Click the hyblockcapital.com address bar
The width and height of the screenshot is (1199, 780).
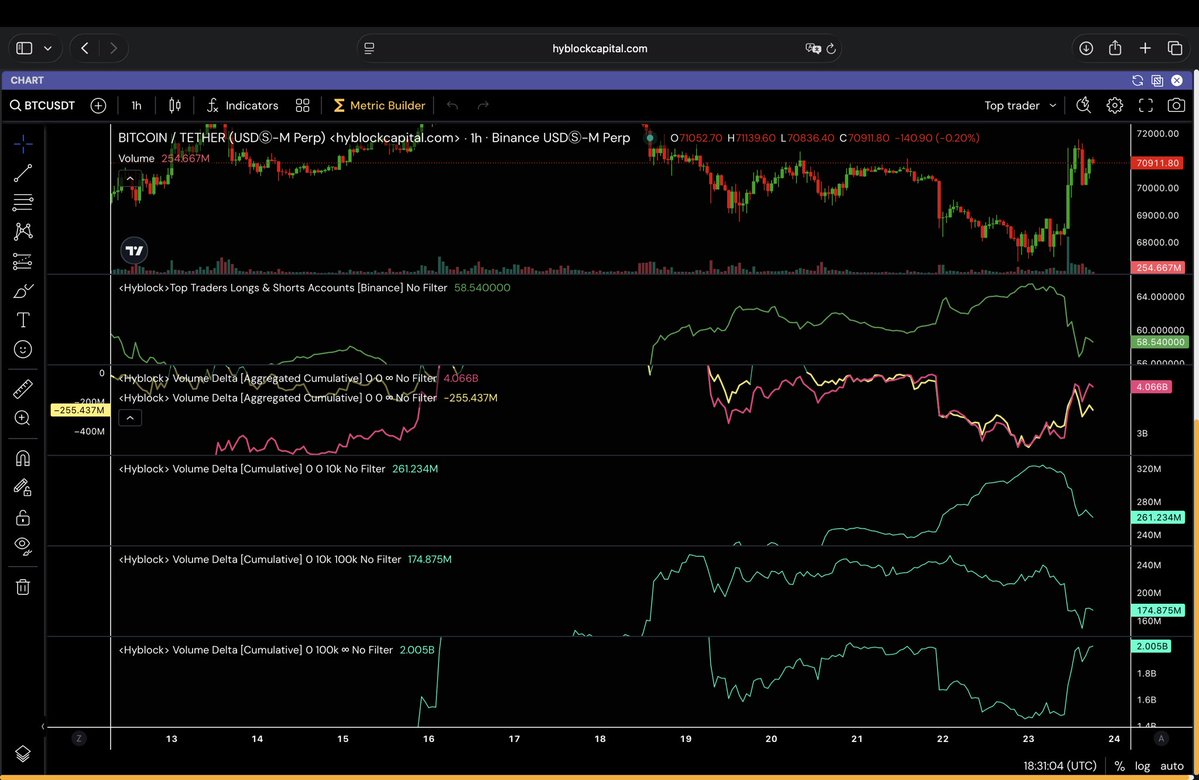coord(600,48)
